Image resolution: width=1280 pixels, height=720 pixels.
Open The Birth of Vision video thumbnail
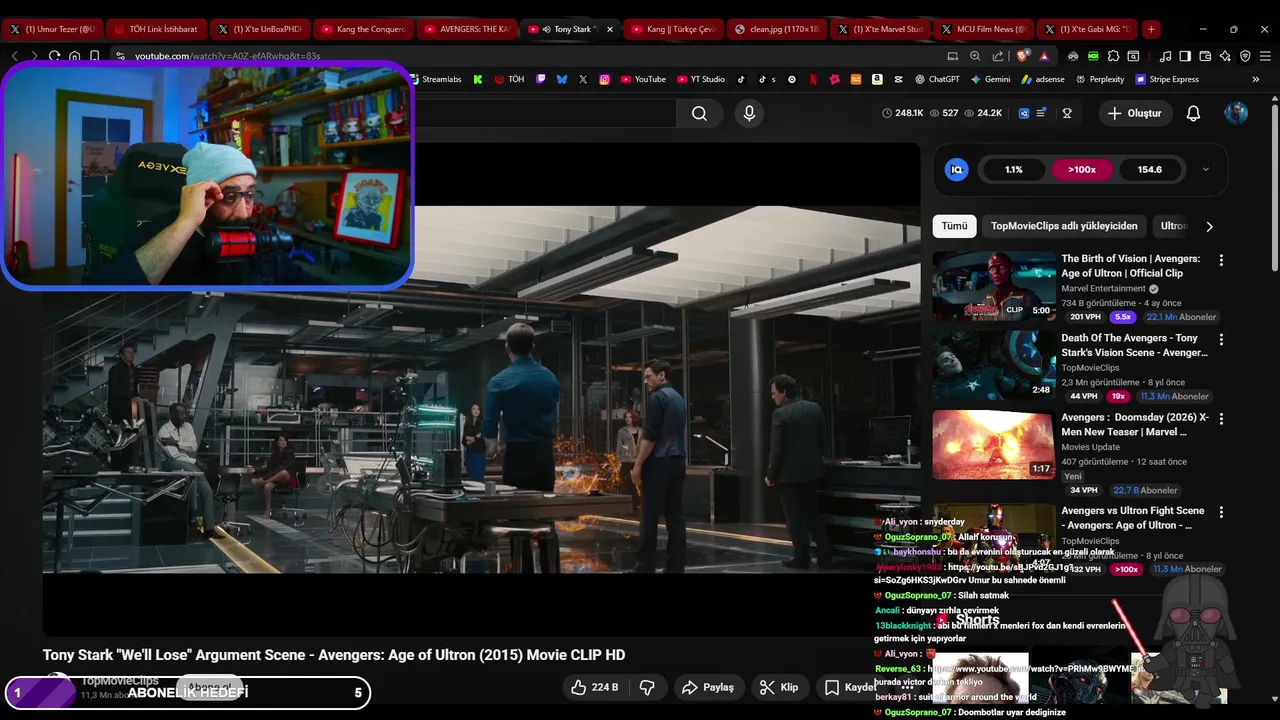click(994, 286)
